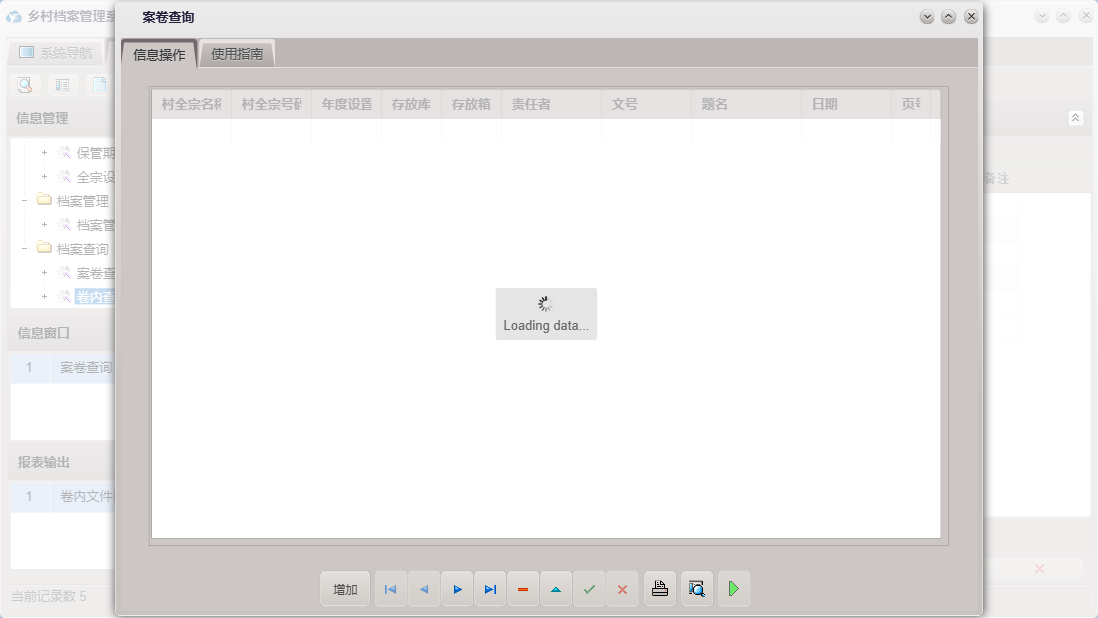Click 村全宗号码 column header

(271, 104)
